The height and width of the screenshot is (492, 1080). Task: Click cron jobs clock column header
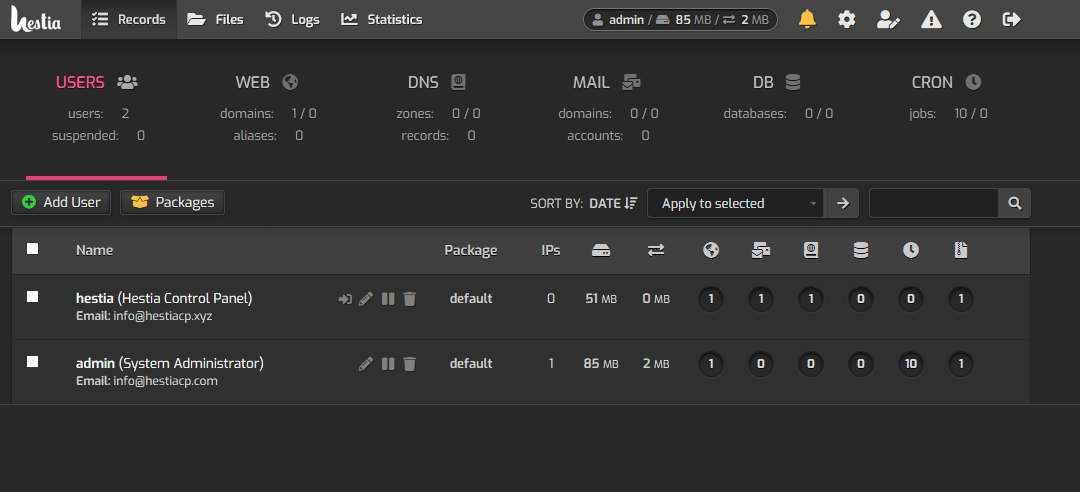[x=911, y=251]
